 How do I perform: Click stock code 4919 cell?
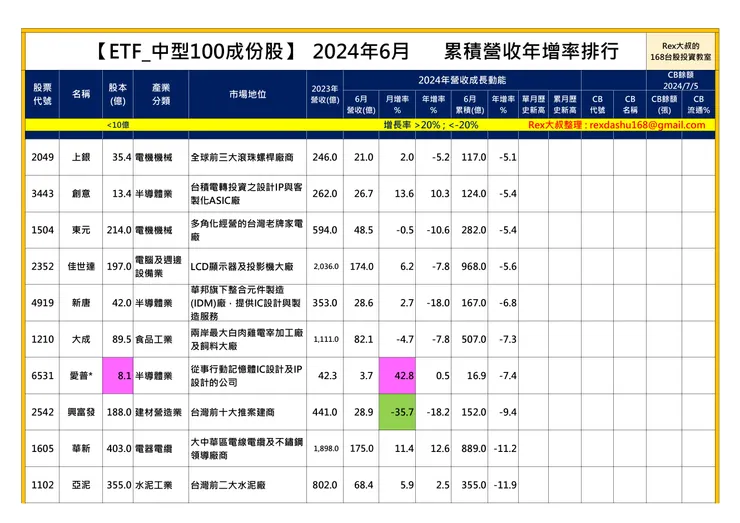pyautogui.click(x=42, y=303)
